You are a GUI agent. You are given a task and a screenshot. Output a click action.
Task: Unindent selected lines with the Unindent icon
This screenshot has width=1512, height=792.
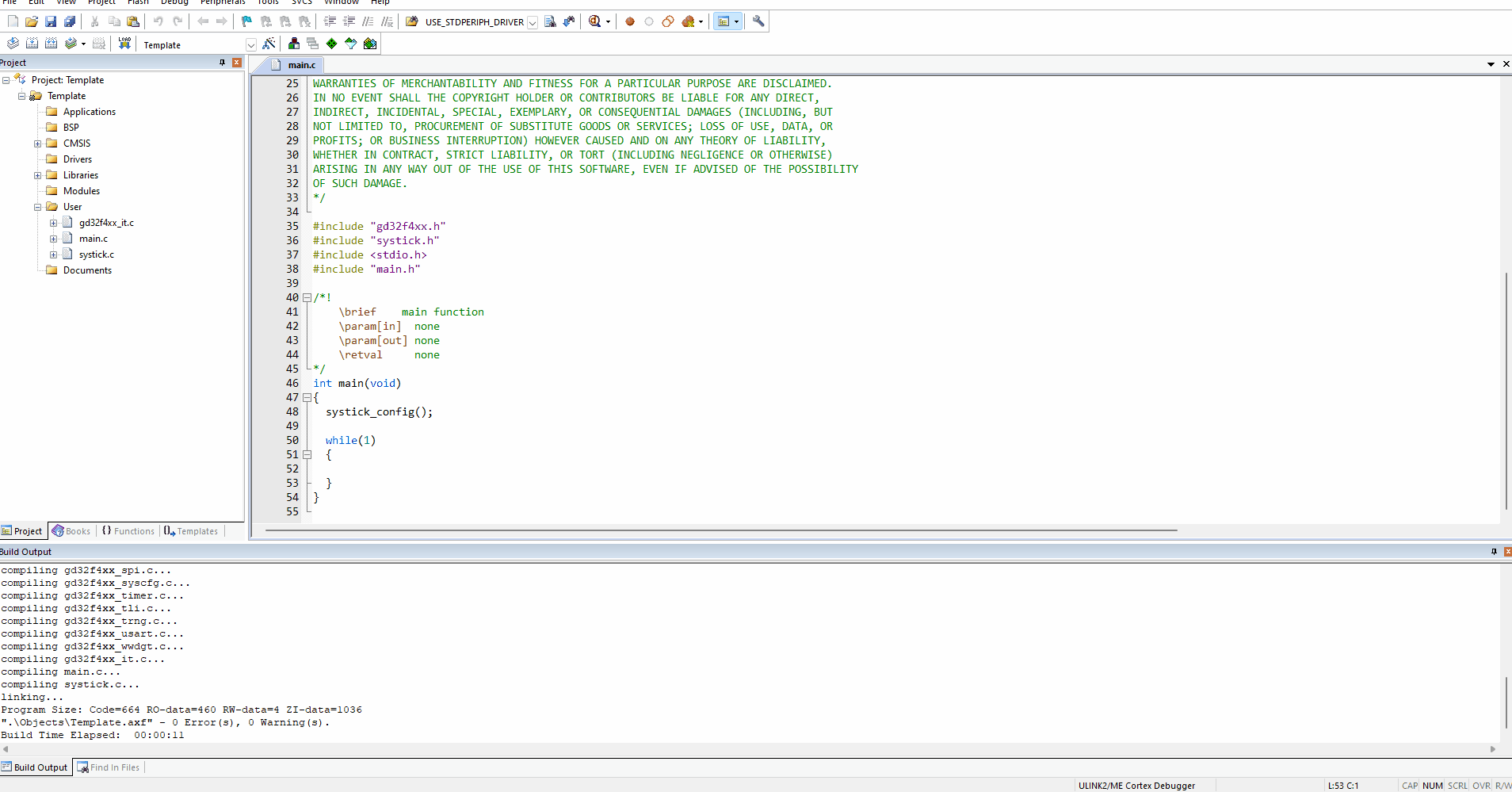click(349, 21)
